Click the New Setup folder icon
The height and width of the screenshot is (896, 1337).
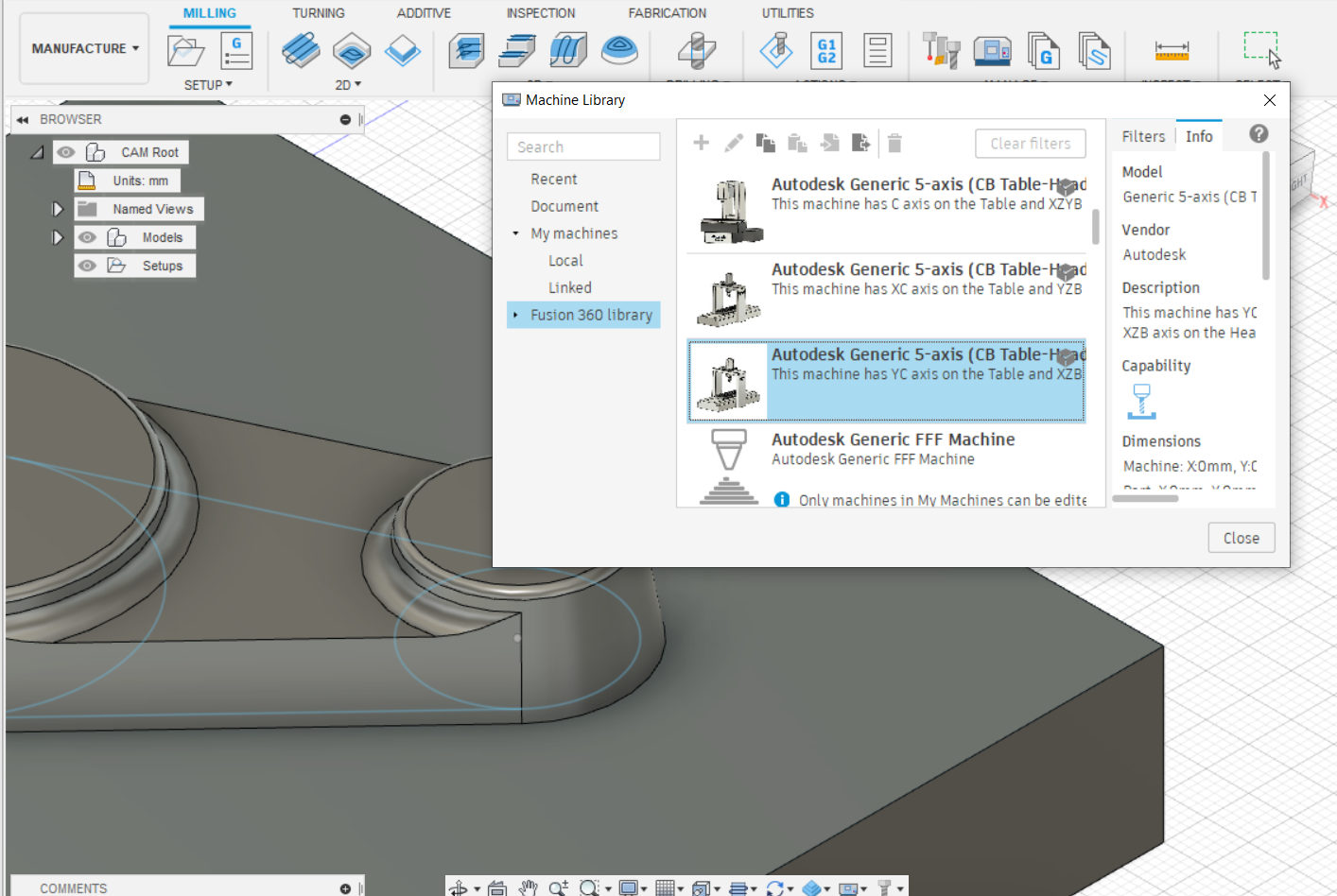tap(185, 50)
